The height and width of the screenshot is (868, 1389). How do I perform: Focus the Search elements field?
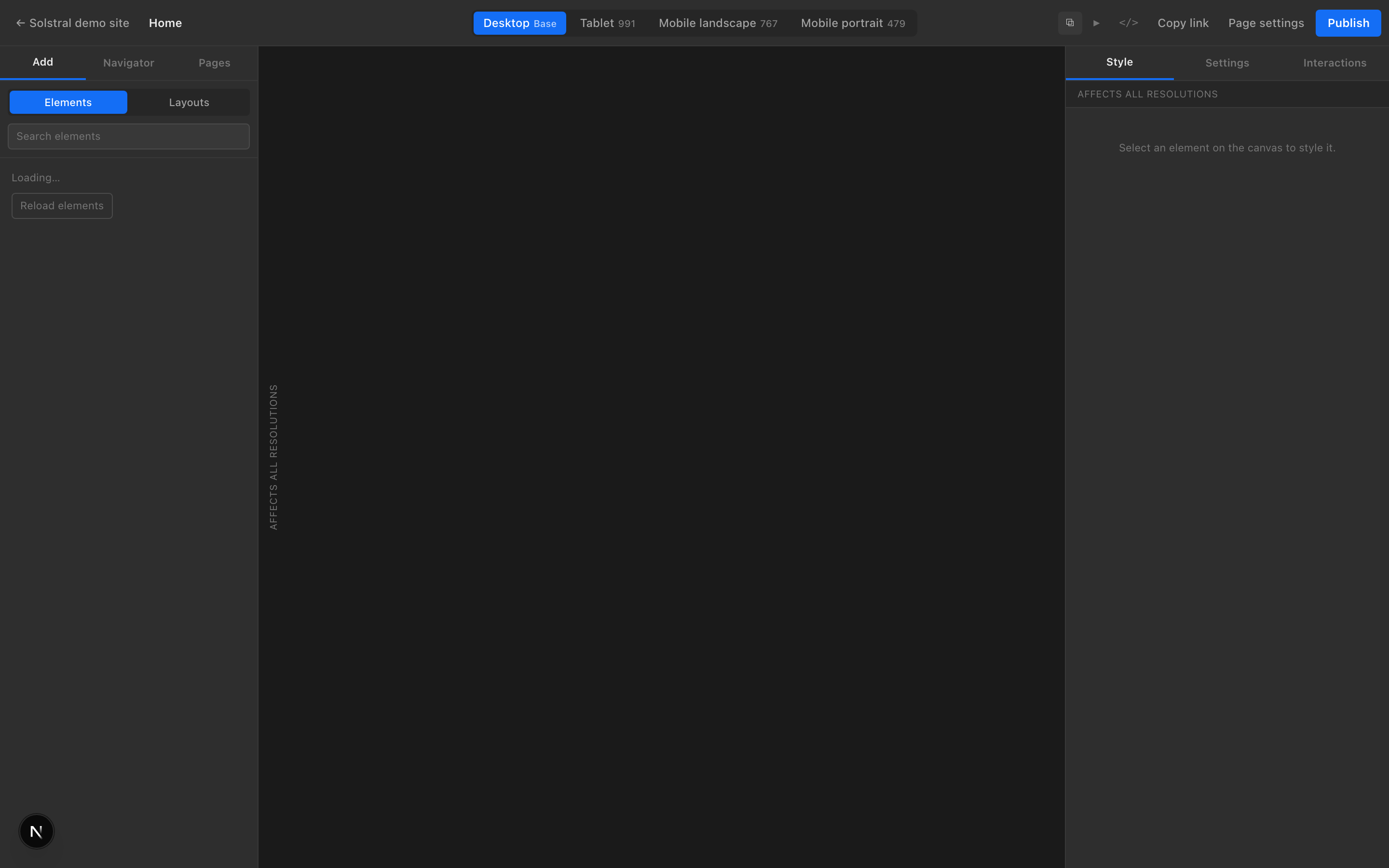[x=129, y=136]
